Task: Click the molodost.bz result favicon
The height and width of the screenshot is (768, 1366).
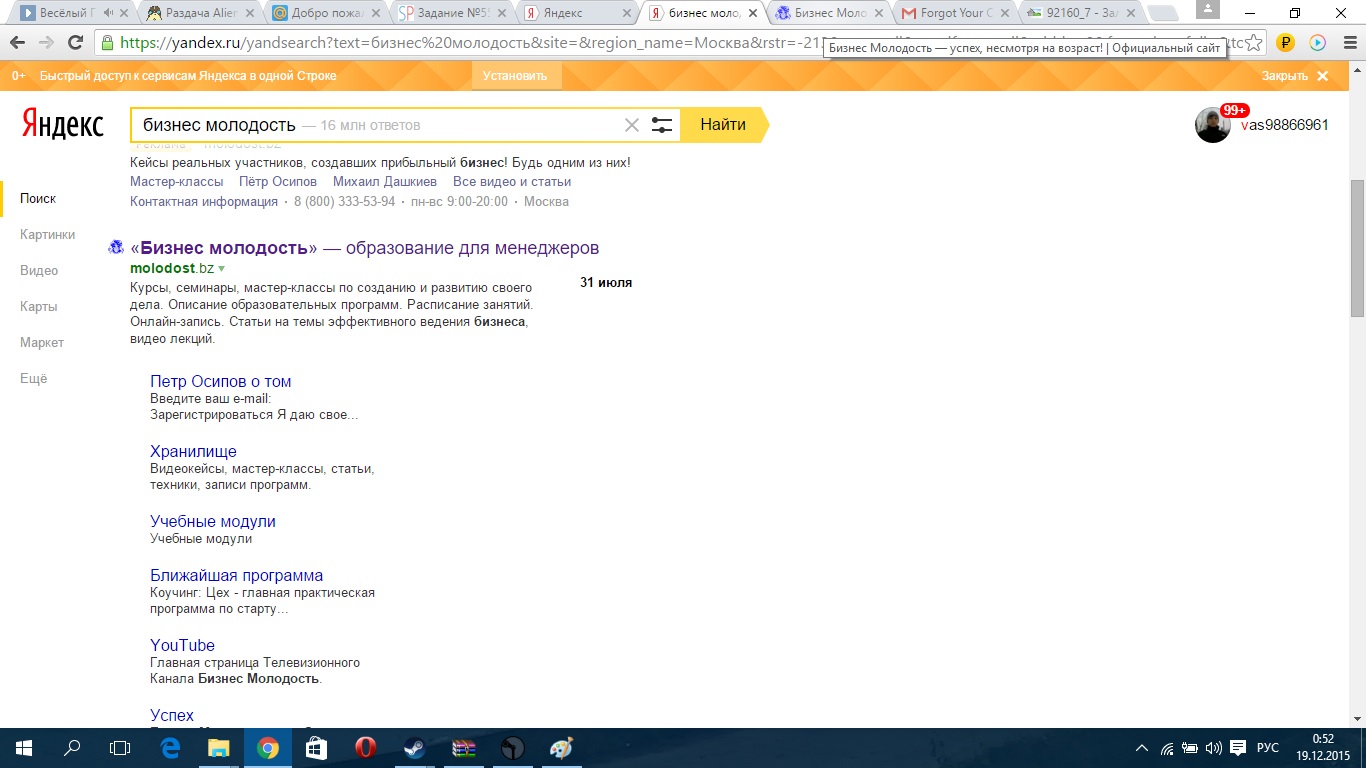Action: coord(116,248)
